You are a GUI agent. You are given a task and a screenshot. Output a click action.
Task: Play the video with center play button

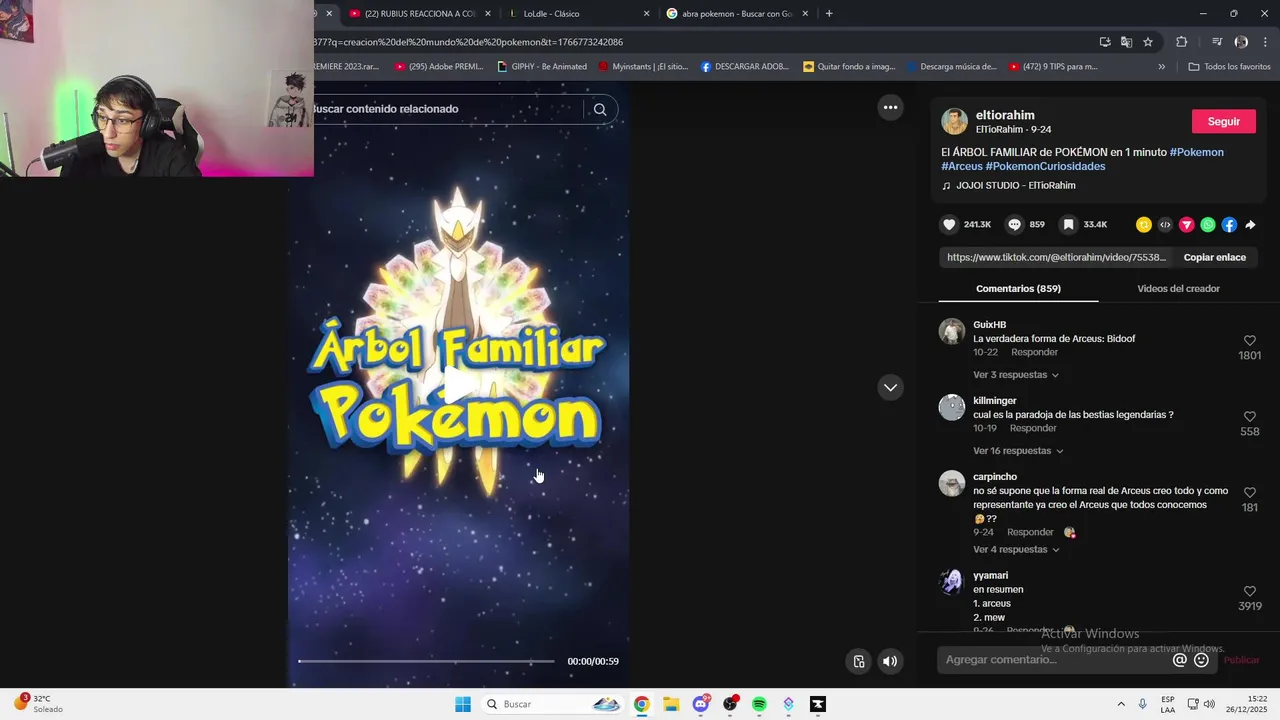click(459, 384)
